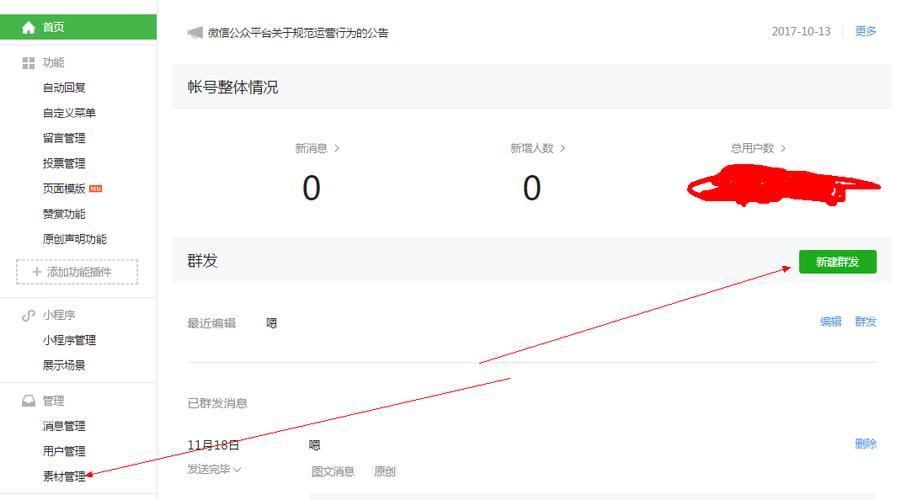Go to 自定义菜单 settings
Image resolution: width=907 pixels, height=500 pixels.
[69, 113]
